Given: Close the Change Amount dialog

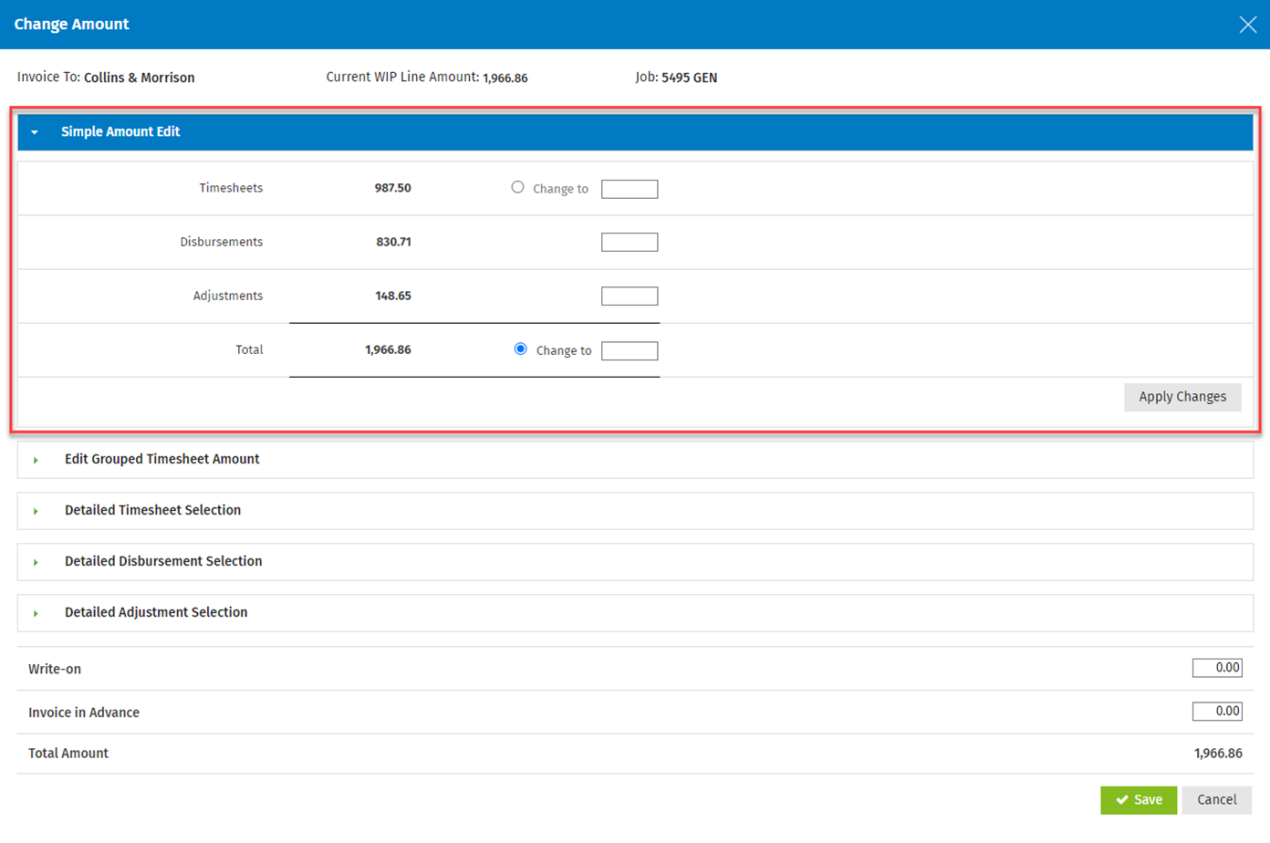Looking at the screenshot, I should (1247, 24).
